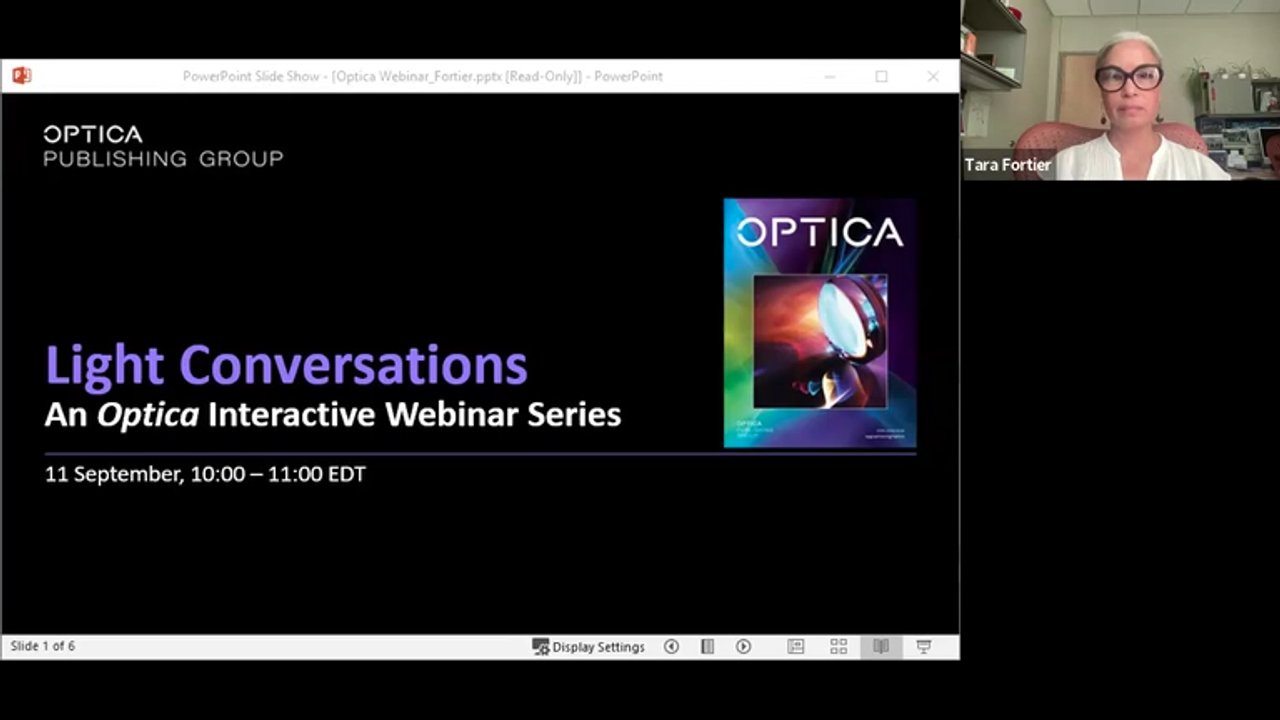Click the Optica journal cover image

(x=820, y=323)
